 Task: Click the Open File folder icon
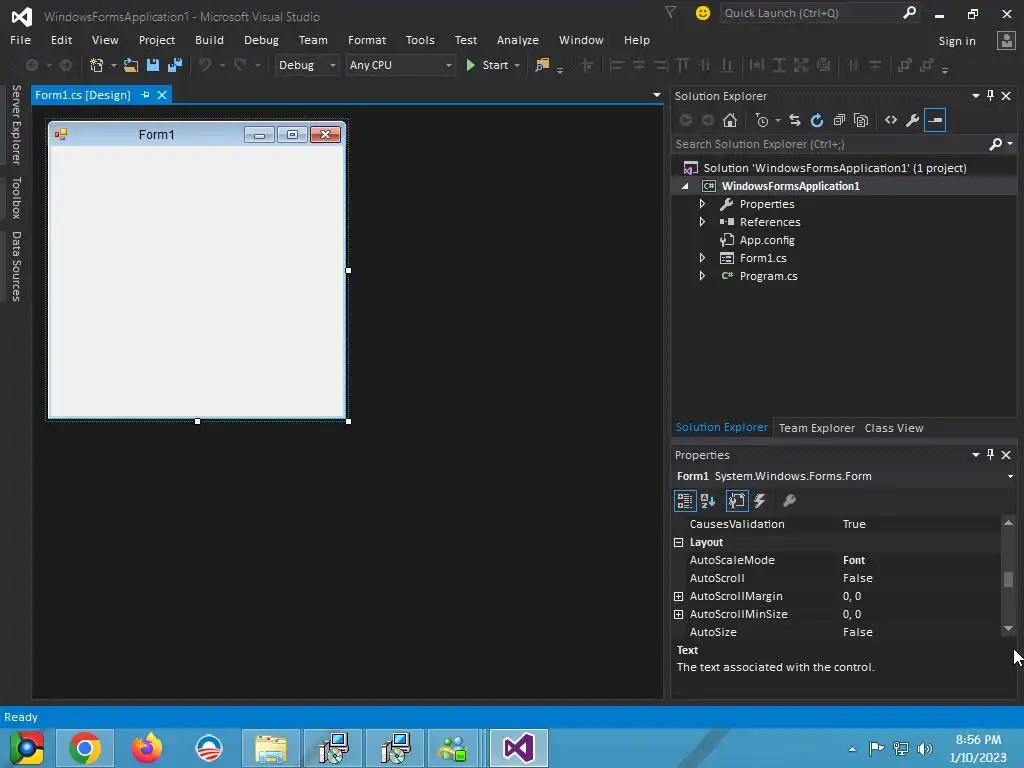[x=131, y=65]
